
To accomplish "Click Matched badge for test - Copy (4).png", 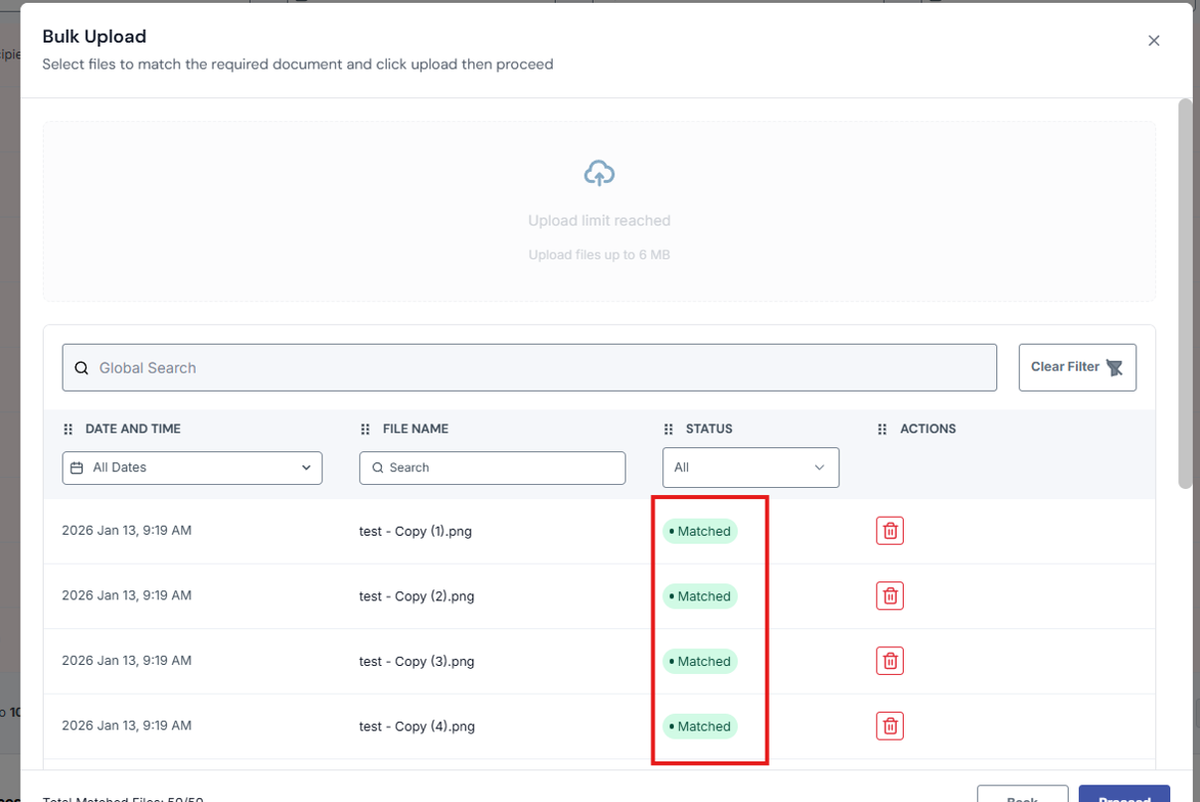I will point(700,726).
